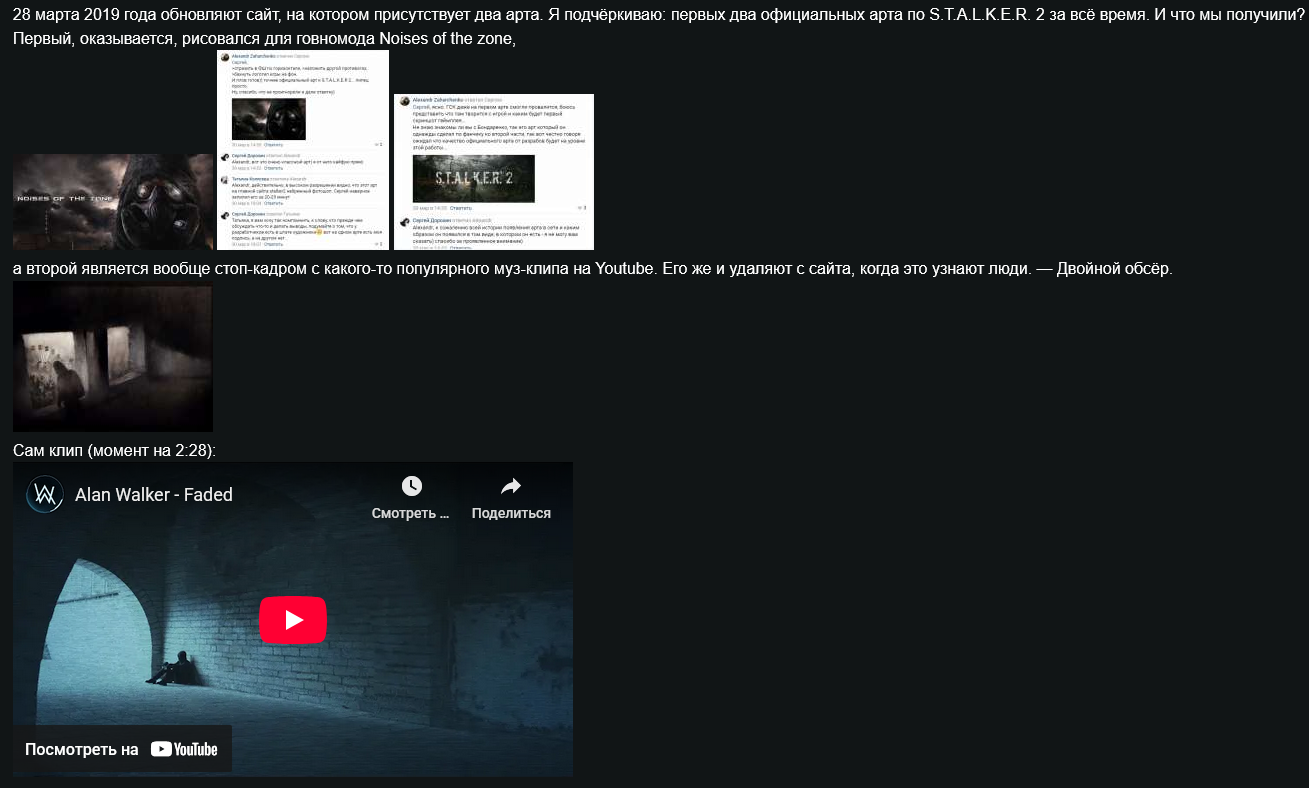Click the line starting 'Первый, оказывается, рисовался'
Screen dimensions: 1309x788
tap(264, 39)
